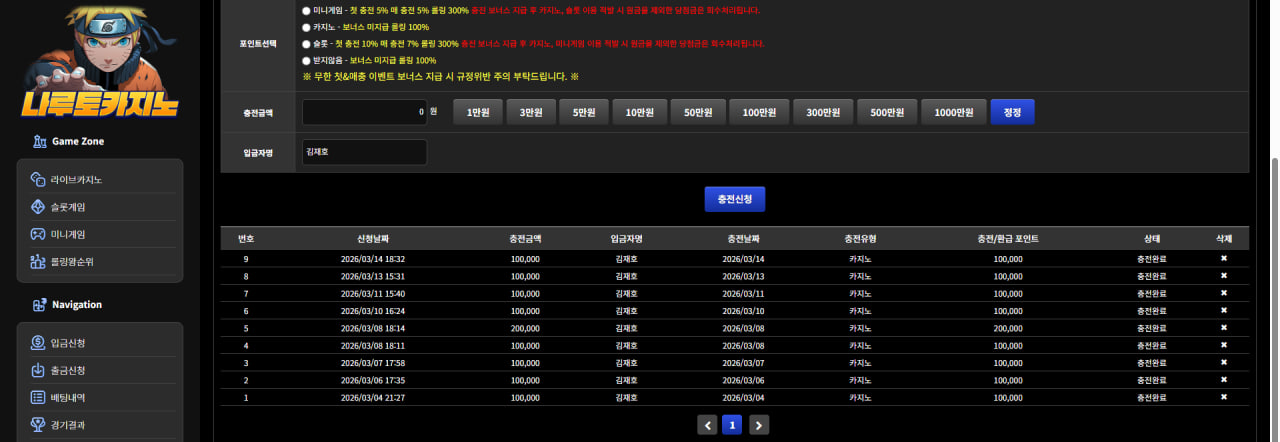Choose the 카지노 bonus radio option

tap(306, 27)
